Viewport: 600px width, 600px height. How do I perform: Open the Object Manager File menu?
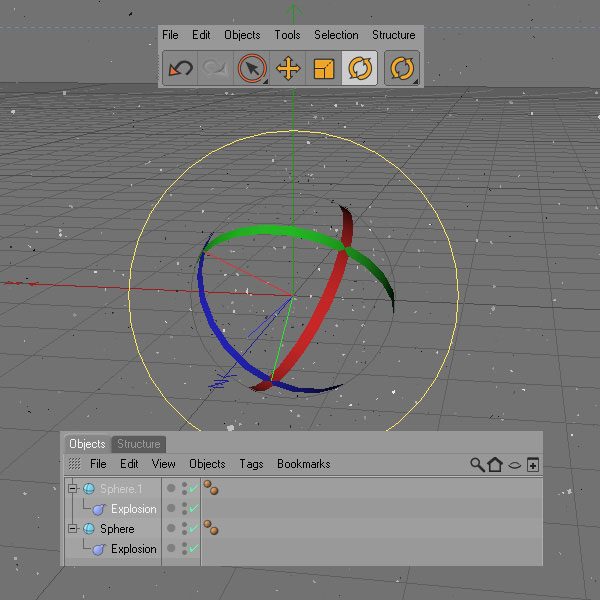tap(98, 464)
